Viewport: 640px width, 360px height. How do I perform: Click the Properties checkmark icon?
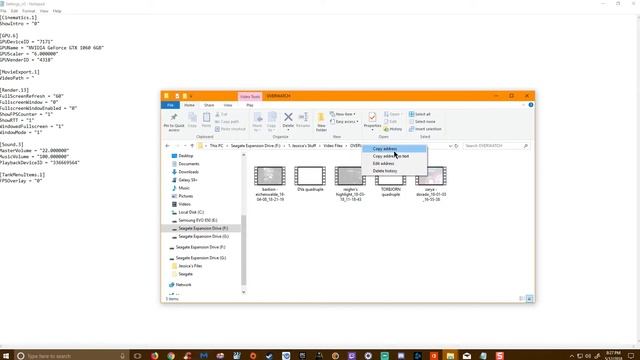pos(372,117)
